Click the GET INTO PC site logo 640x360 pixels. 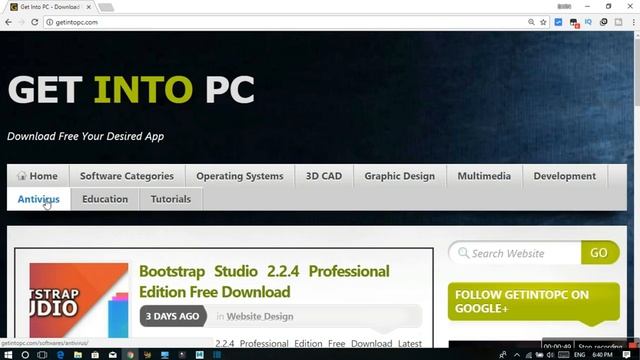pyautogui.click(x=131, y=89)
